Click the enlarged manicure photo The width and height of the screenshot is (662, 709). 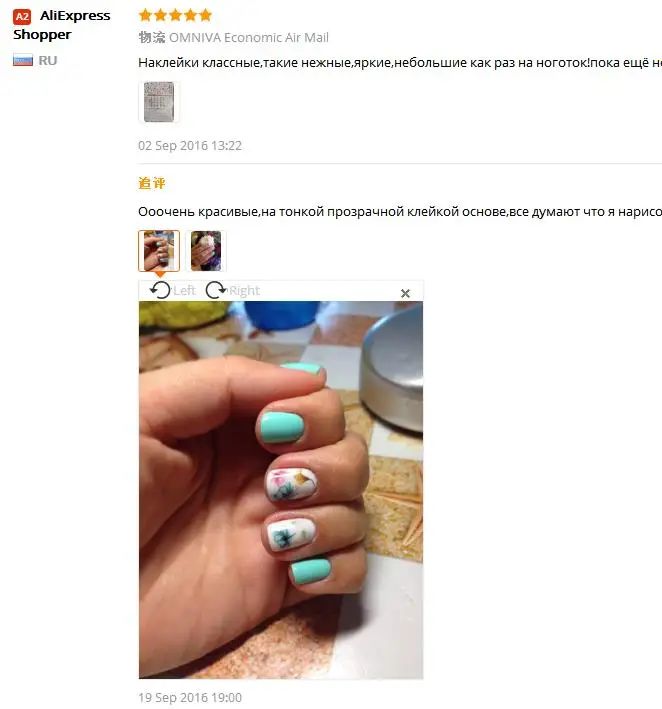(x=281, y=490)
